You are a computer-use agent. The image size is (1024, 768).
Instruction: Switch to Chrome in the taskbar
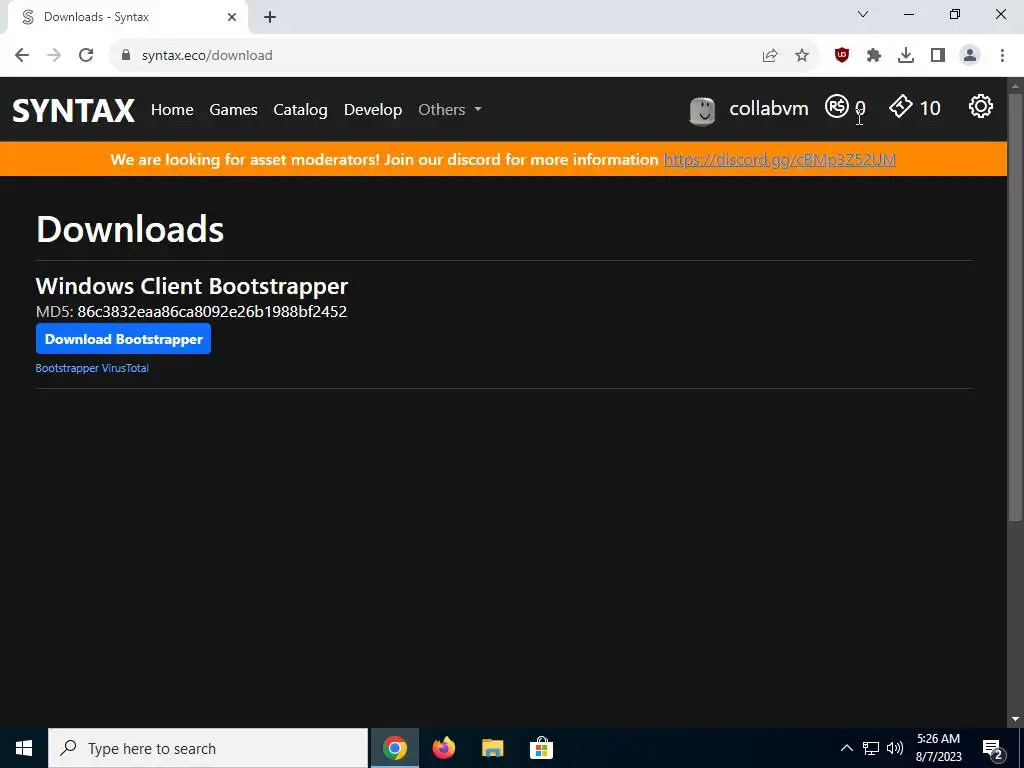tap(394, 748)
